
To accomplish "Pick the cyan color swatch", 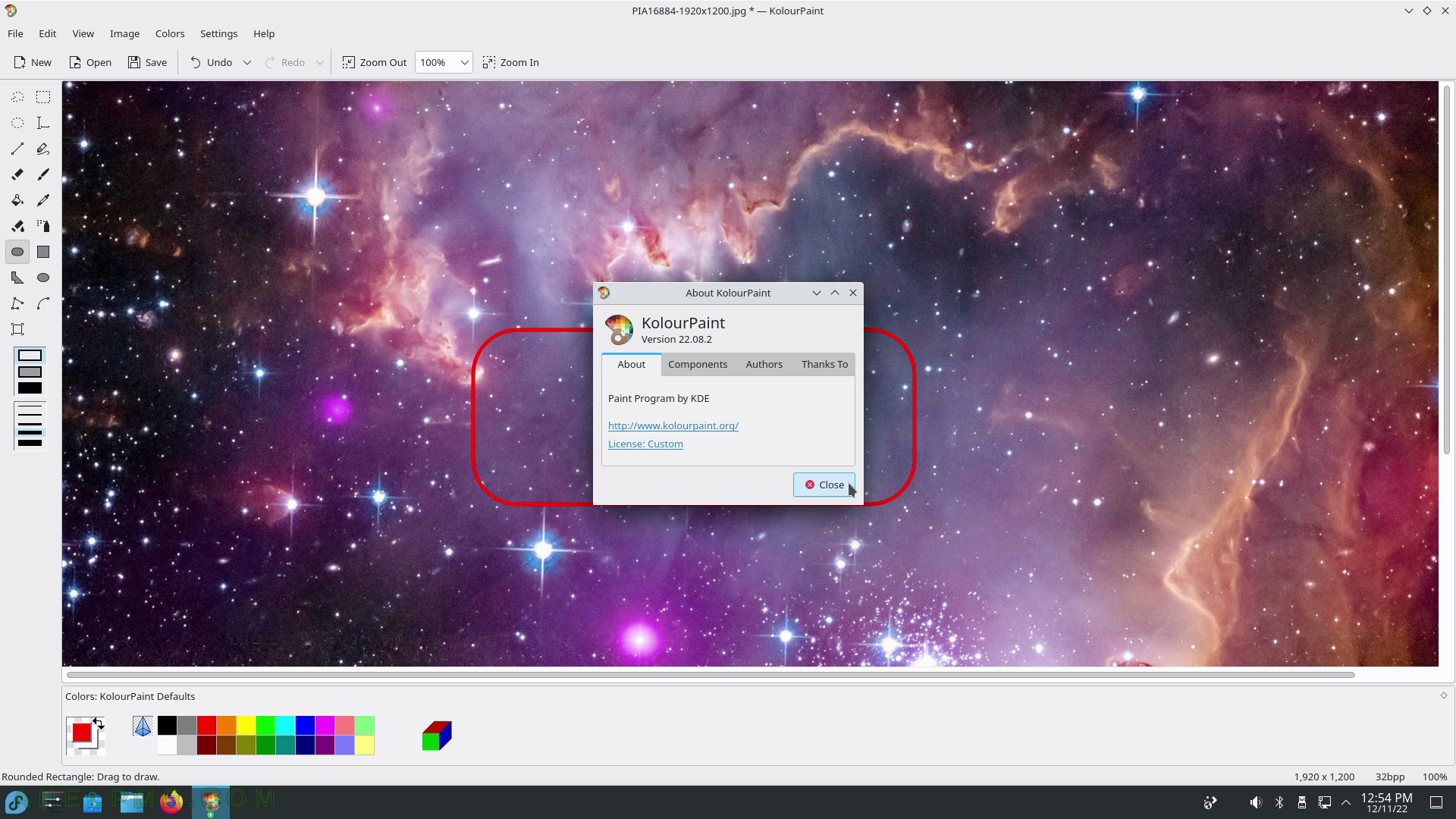I will click(x=285, y=726).
